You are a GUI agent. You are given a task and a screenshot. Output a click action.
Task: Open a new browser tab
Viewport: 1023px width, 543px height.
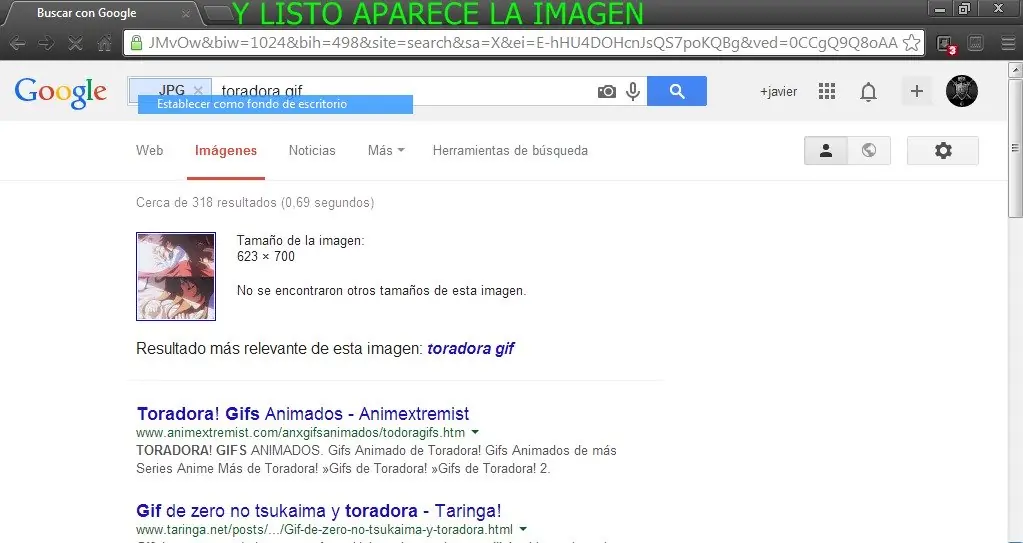click(219, 12)
